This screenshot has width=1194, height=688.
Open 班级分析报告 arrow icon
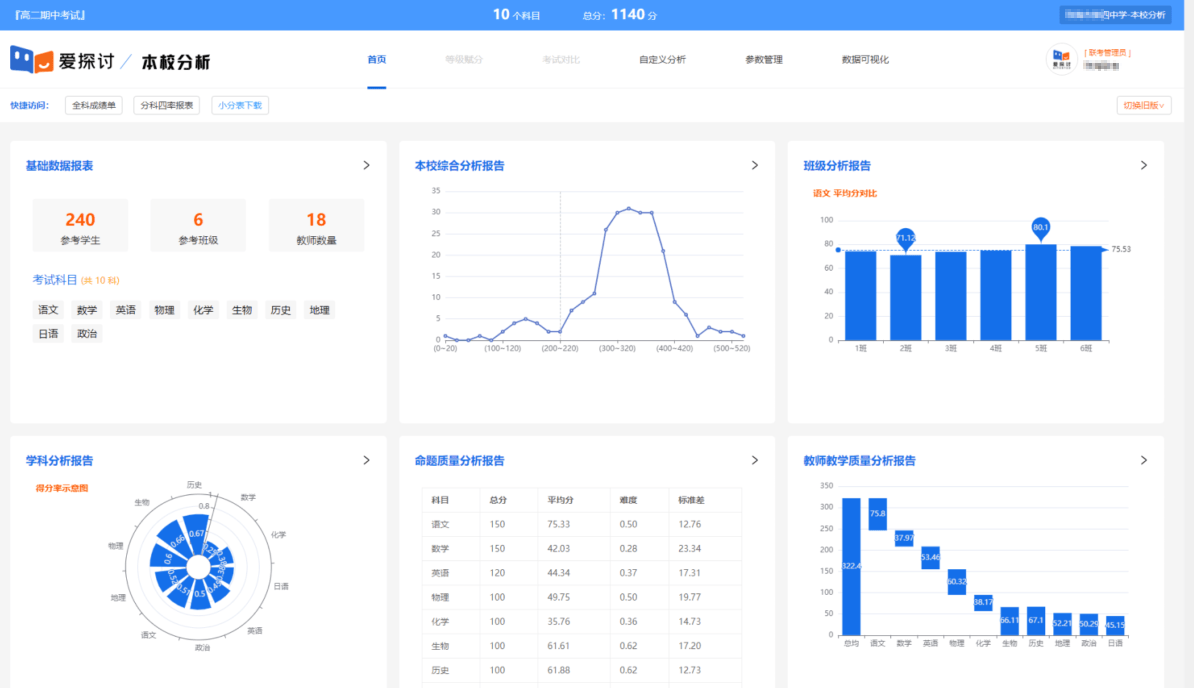1144,165
